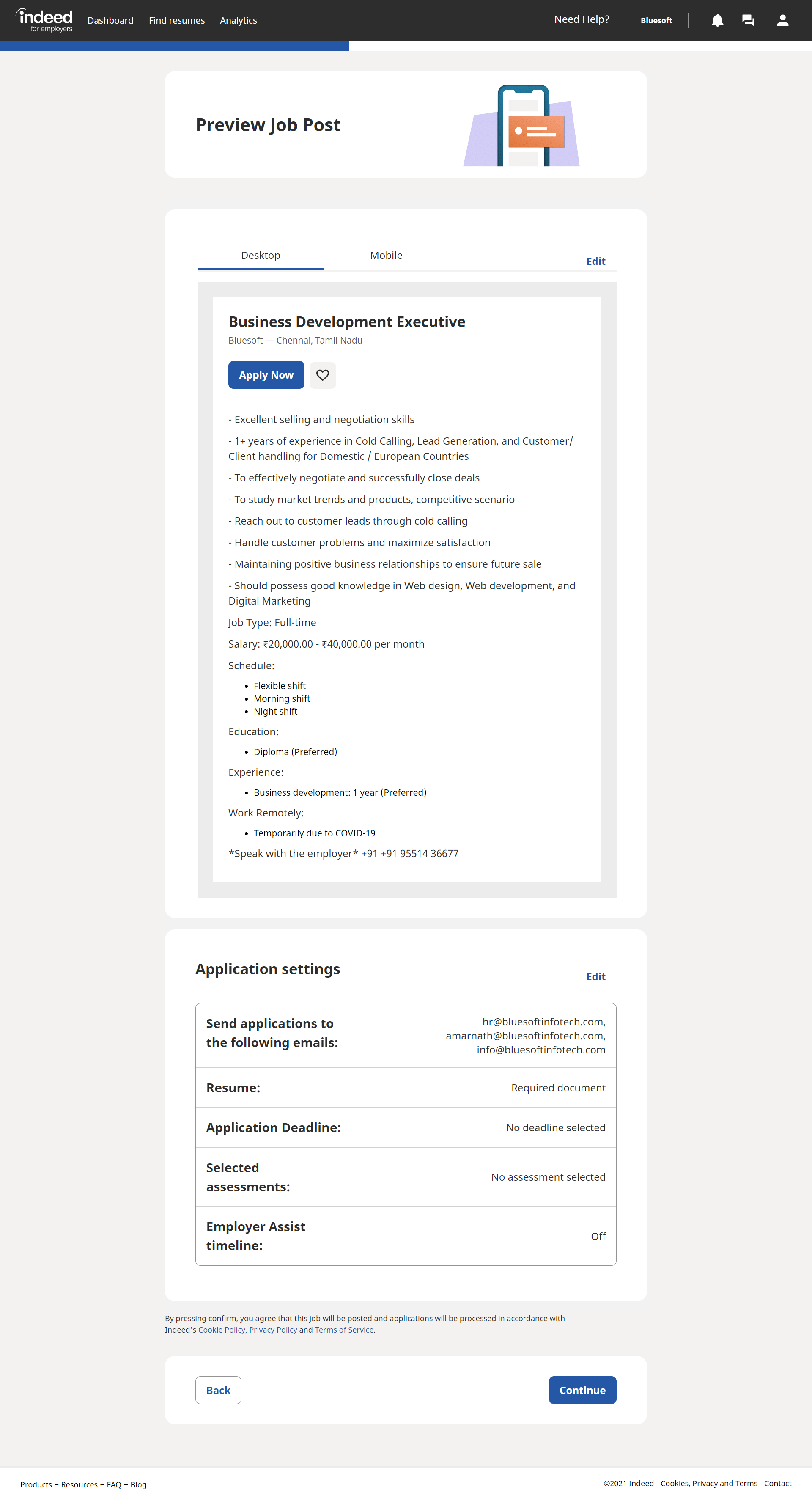Click the phone illustration in the header
Screen dimensions: 812x1498
tap(523, 126)
